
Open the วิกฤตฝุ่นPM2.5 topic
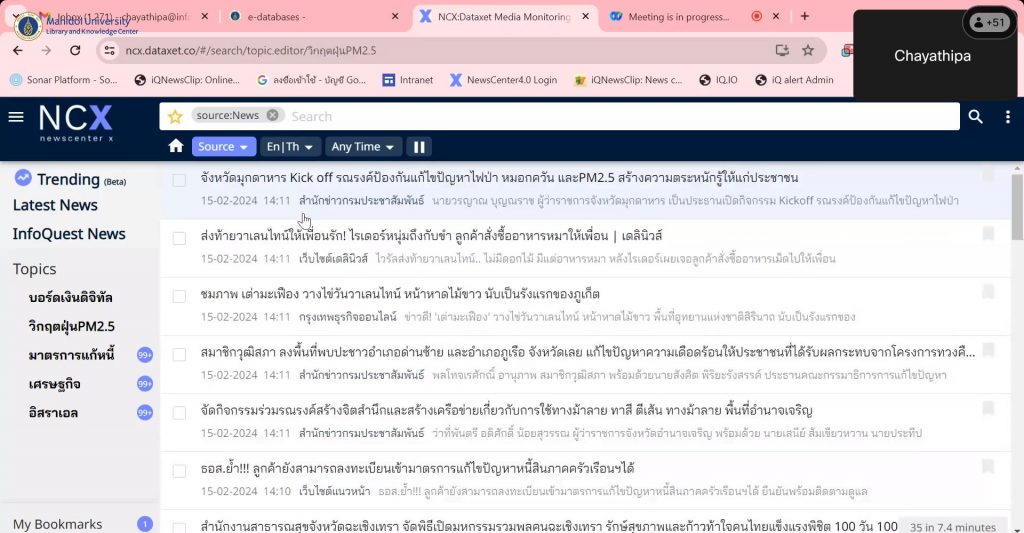[72, 326]
